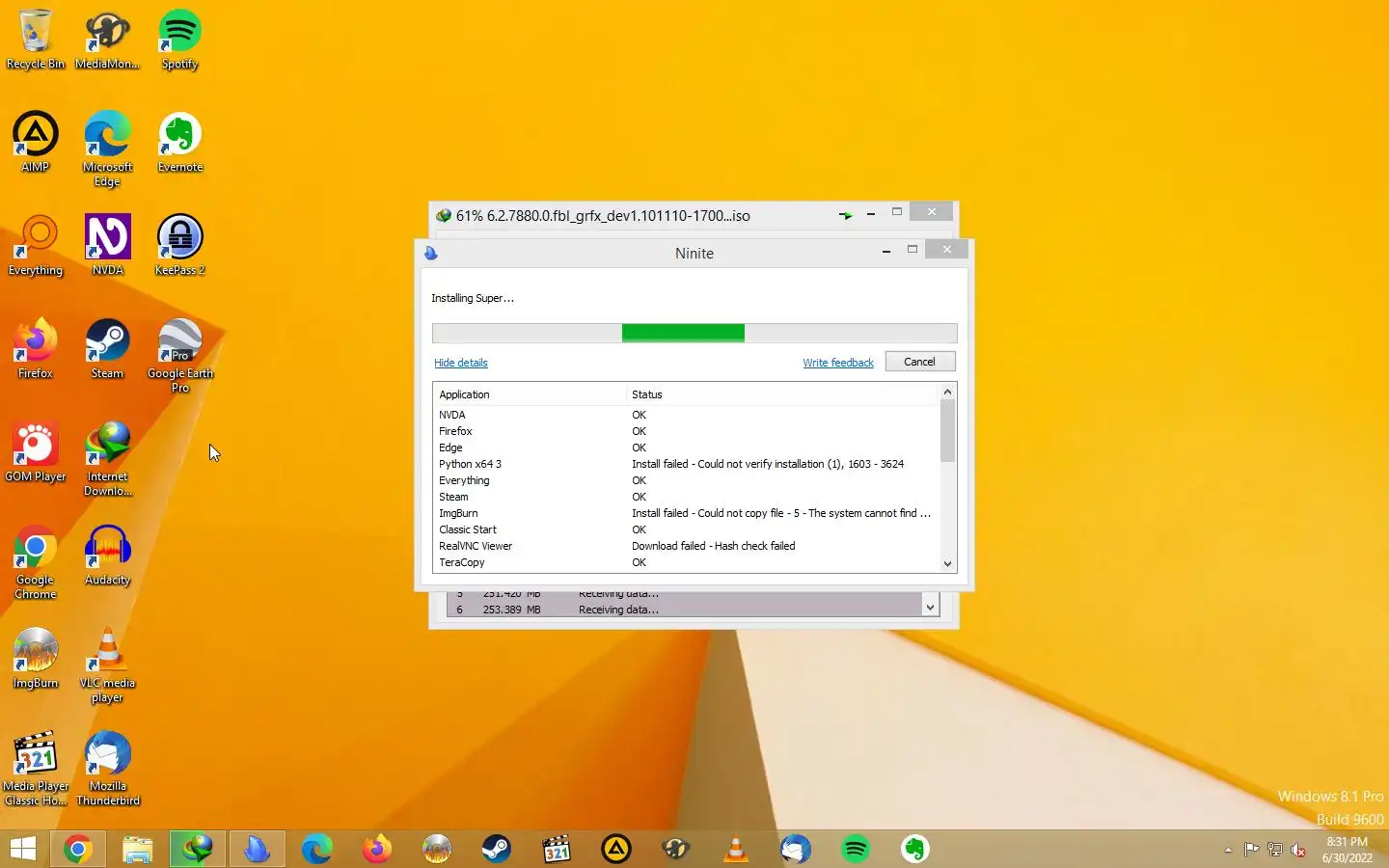Click the Ninite installation progress bar
Image resolution: width=1389 pixels, height=868 pixels.
694,333
